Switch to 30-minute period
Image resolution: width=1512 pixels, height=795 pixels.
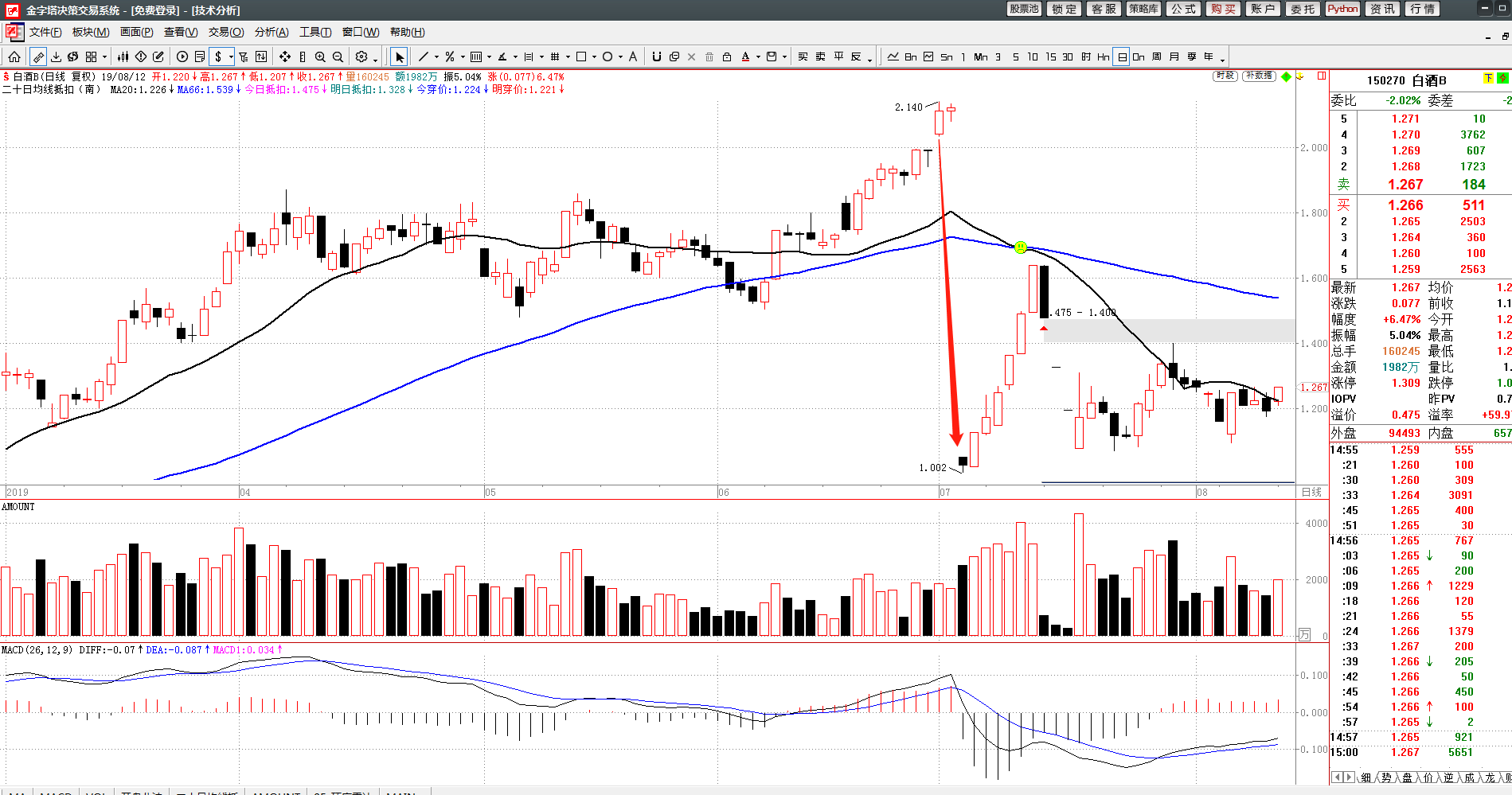[x=1068, y=57]
